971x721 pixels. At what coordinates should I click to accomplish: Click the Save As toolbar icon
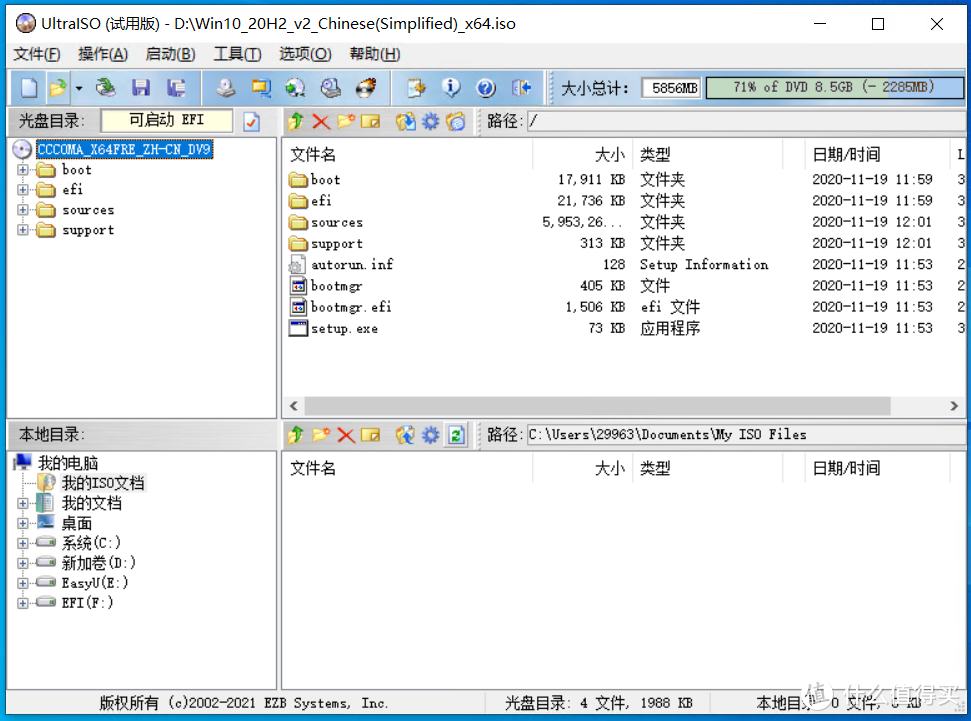176,88
